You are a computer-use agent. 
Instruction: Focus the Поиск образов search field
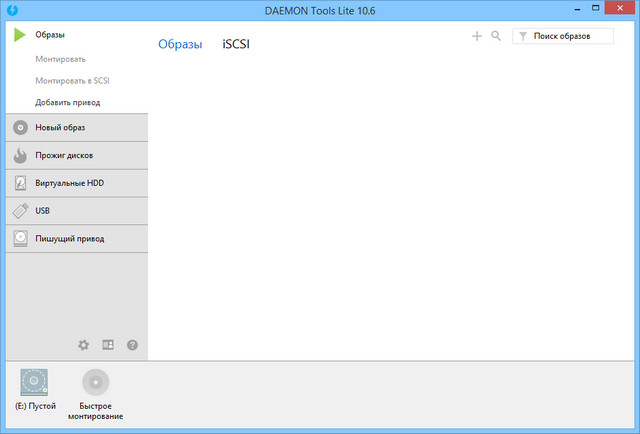(x=563, y=36)
